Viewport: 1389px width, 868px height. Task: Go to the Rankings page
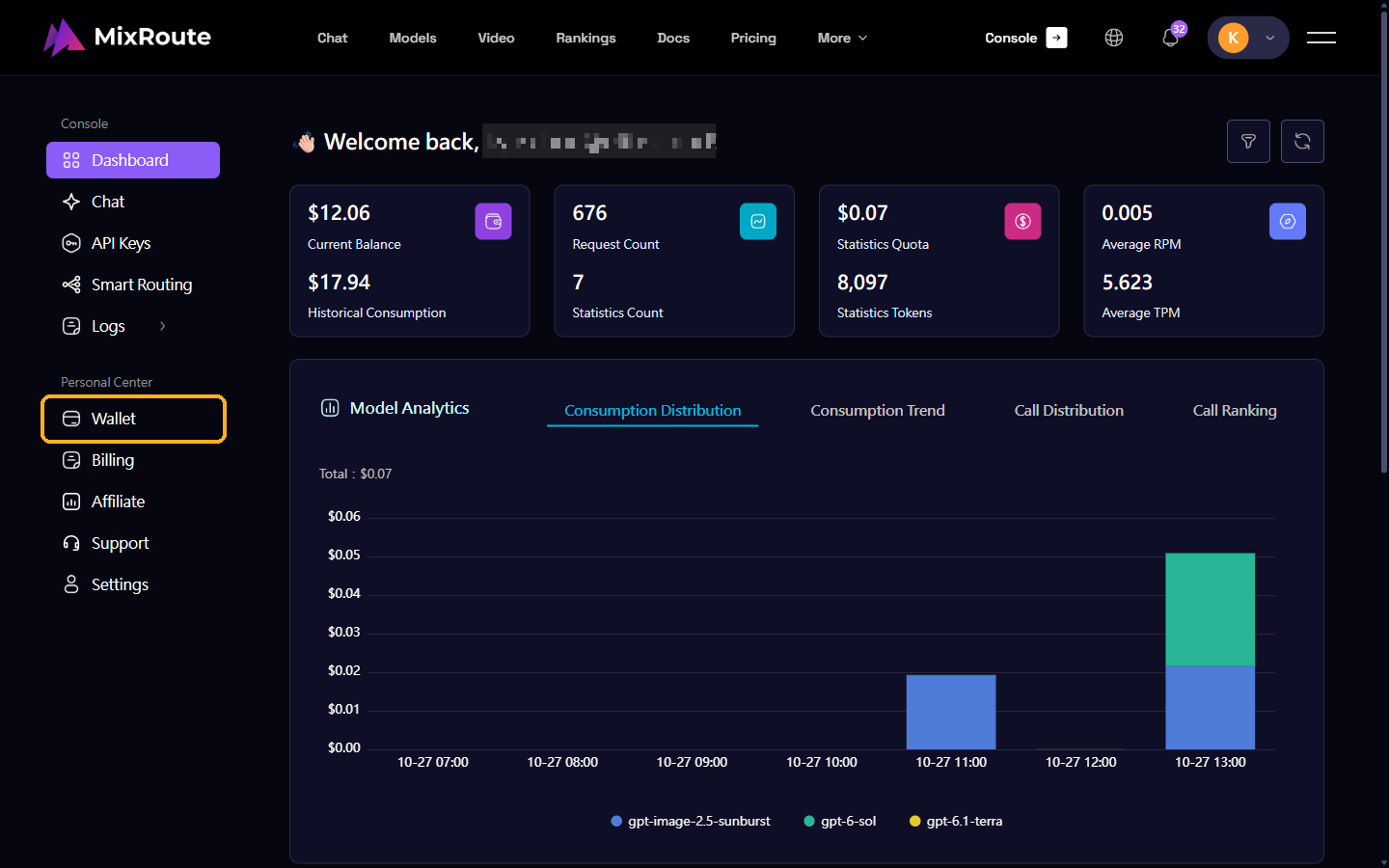pyautogui.click(x=586, y=38)
